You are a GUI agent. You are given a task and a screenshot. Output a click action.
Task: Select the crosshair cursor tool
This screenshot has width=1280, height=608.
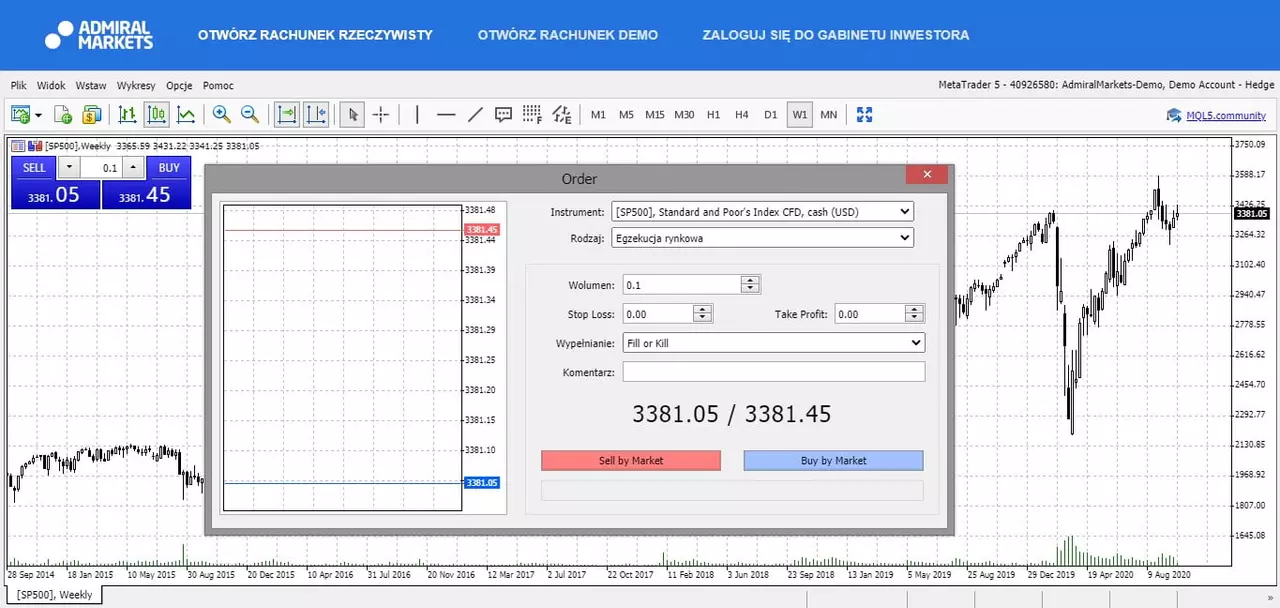click(x=381, y=115)
